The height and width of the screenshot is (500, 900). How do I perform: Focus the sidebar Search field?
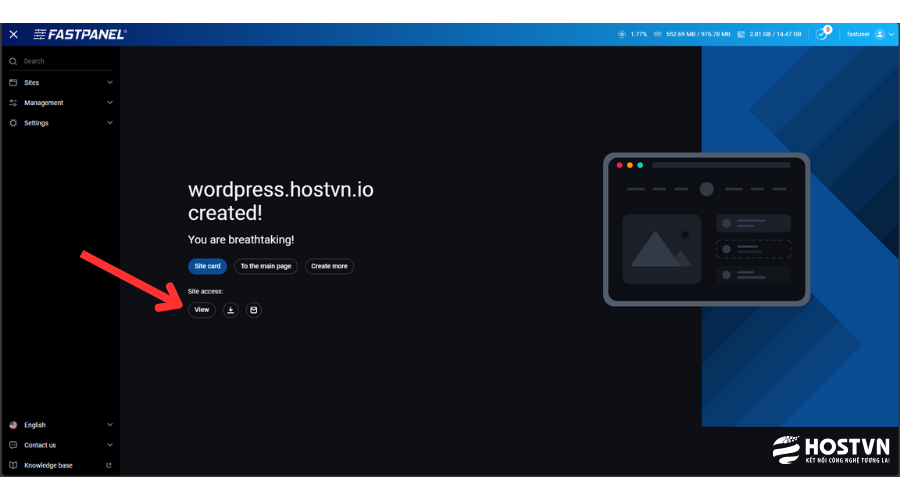point(60,61)
